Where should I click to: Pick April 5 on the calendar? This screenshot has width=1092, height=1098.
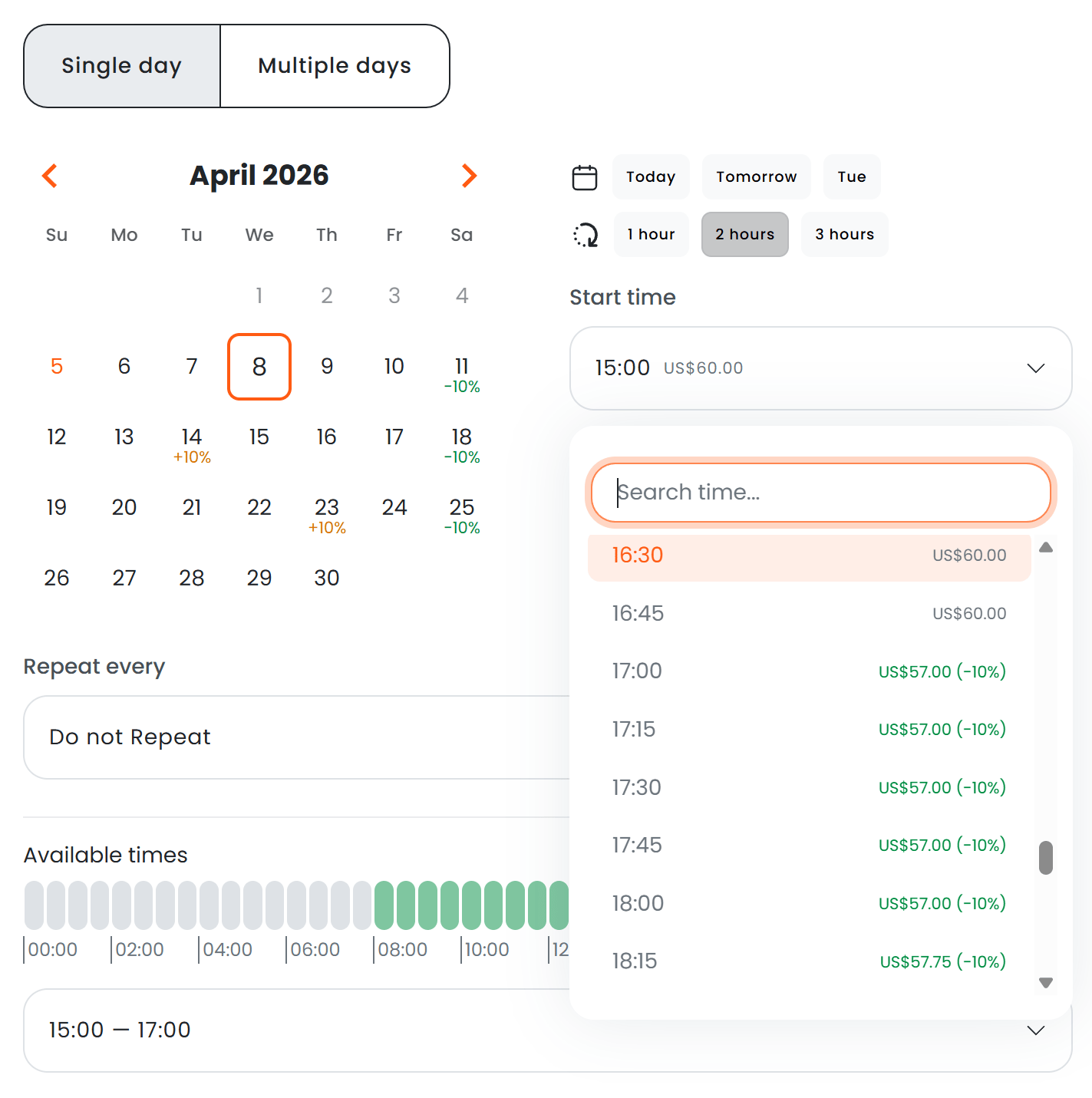point(57,367)
